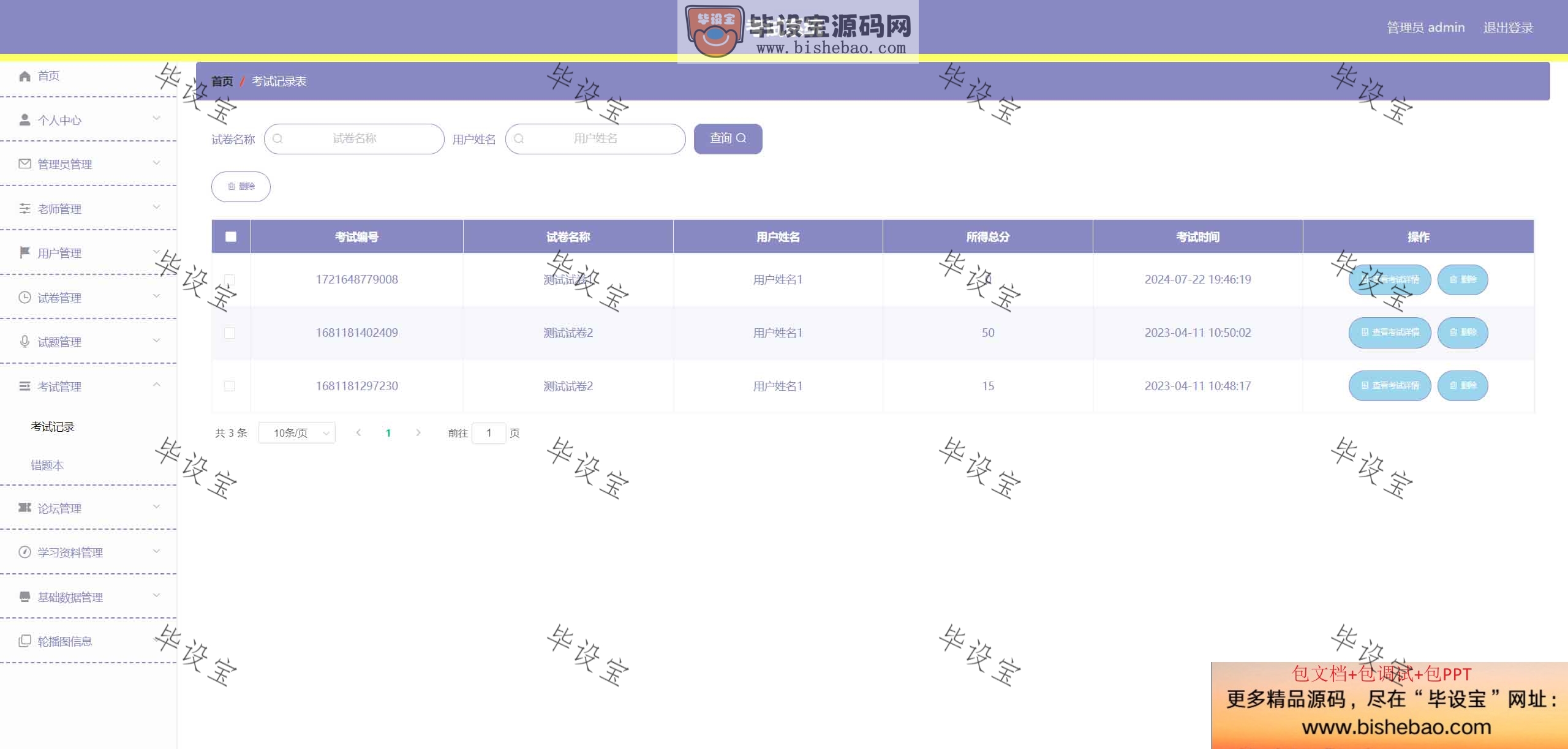1568x749 pixels.
Task: Delete the row of exam 1721648779008
Action: click(1463, 280)
